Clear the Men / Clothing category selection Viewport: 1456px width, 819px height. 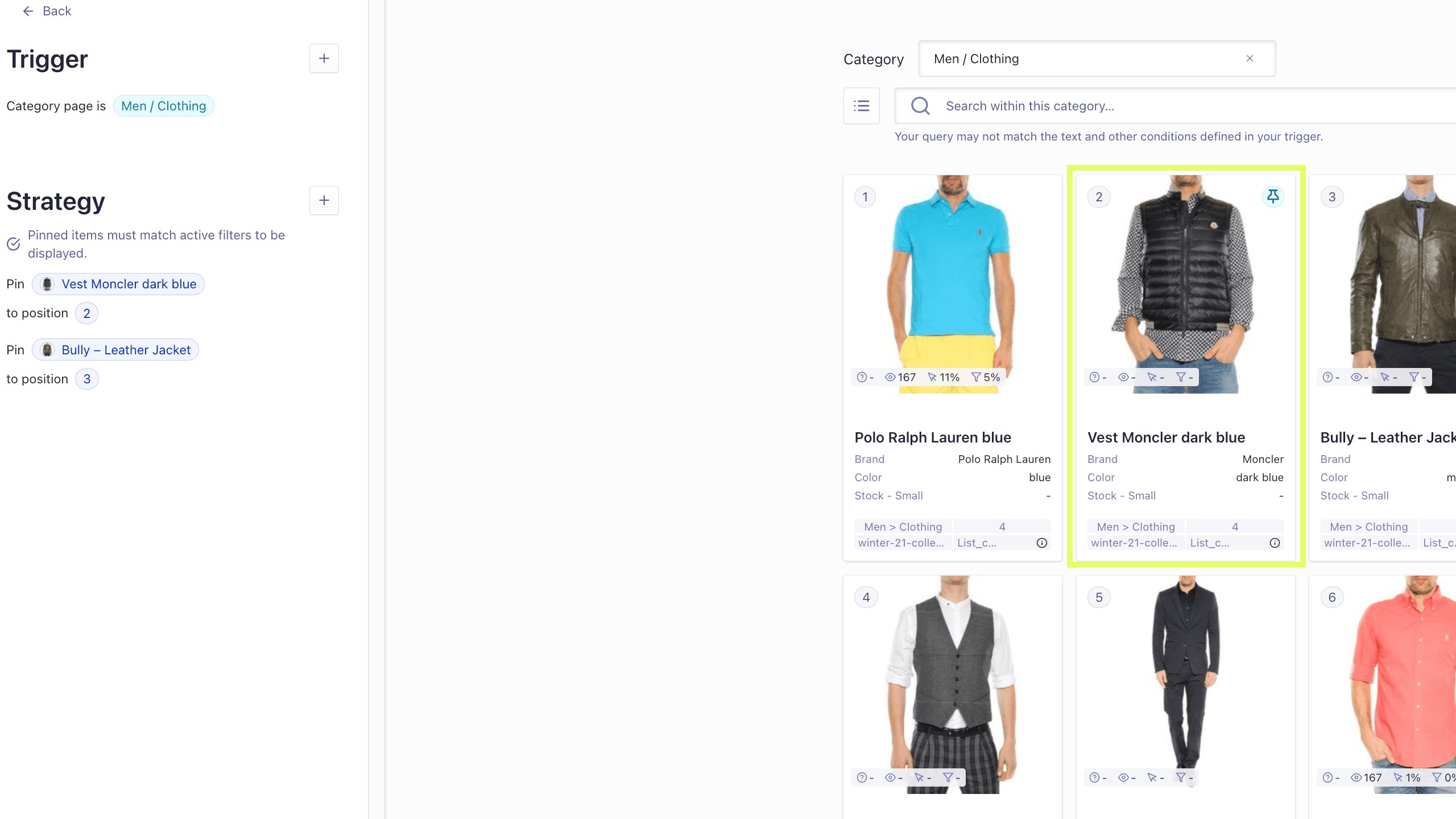coord(1250,59)
